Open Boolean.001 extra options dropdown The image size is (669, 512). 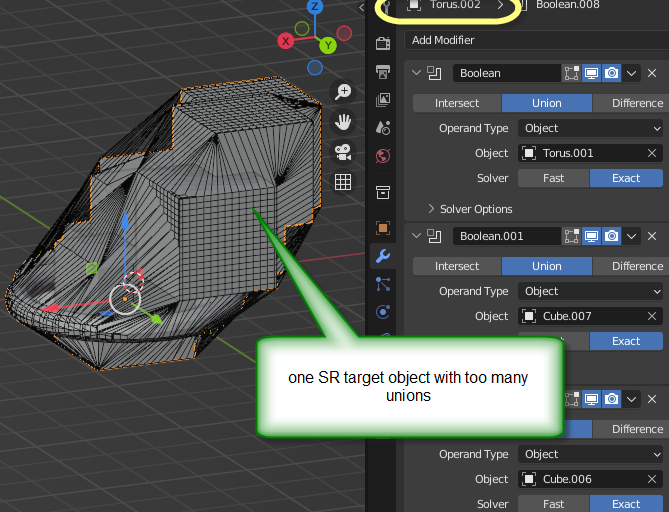631,236
